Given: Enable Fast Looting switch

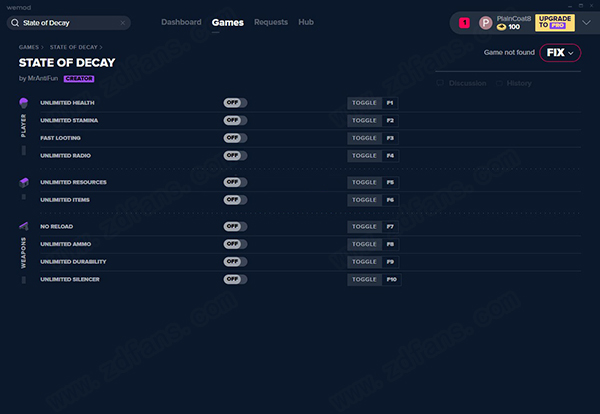Looking at the screenshot, I should click(x=235, y=138).
